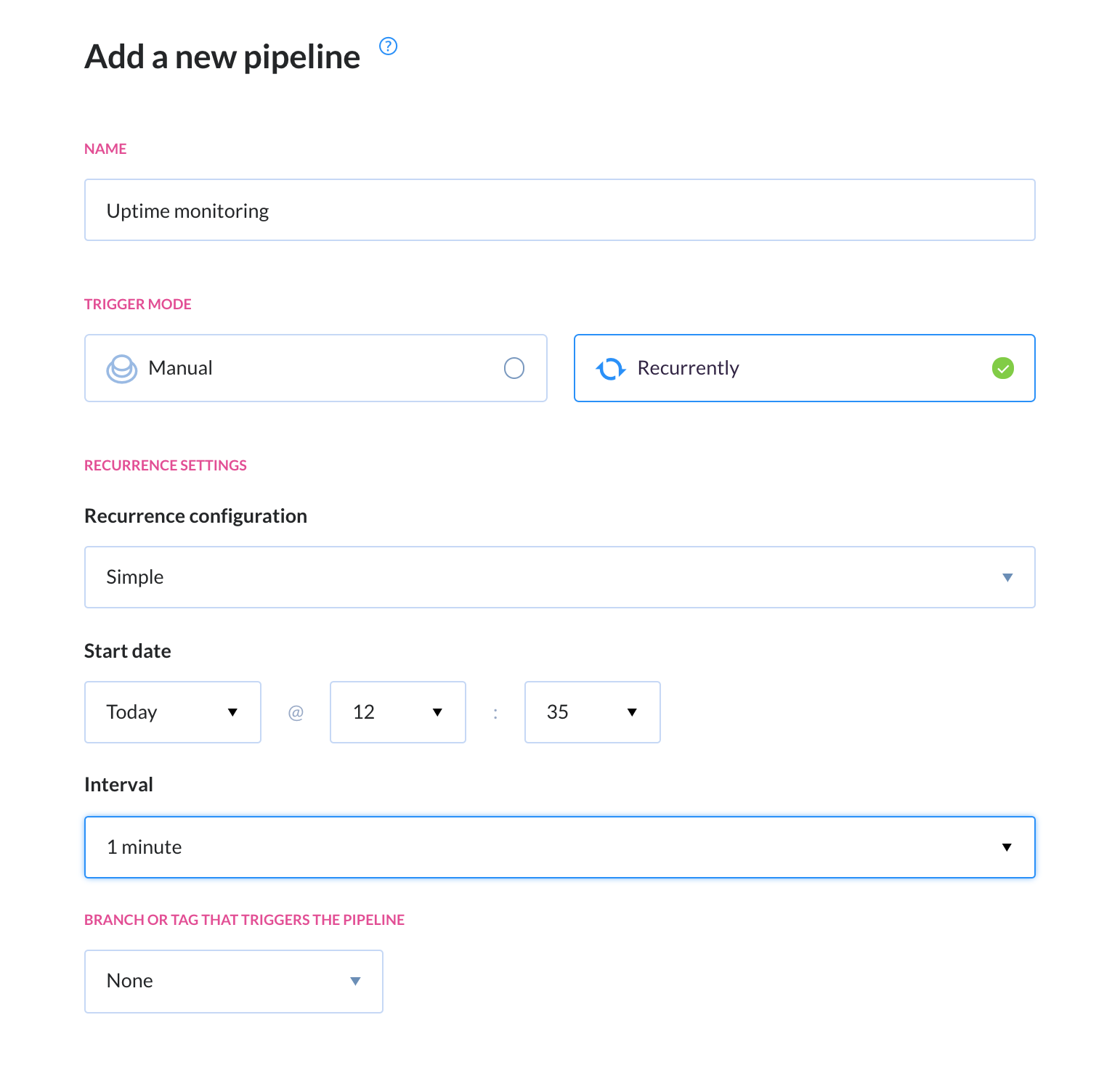Click the Recurrently circular arrows icon
The width and height of the screenshot is (1120, 1089).
611,369
